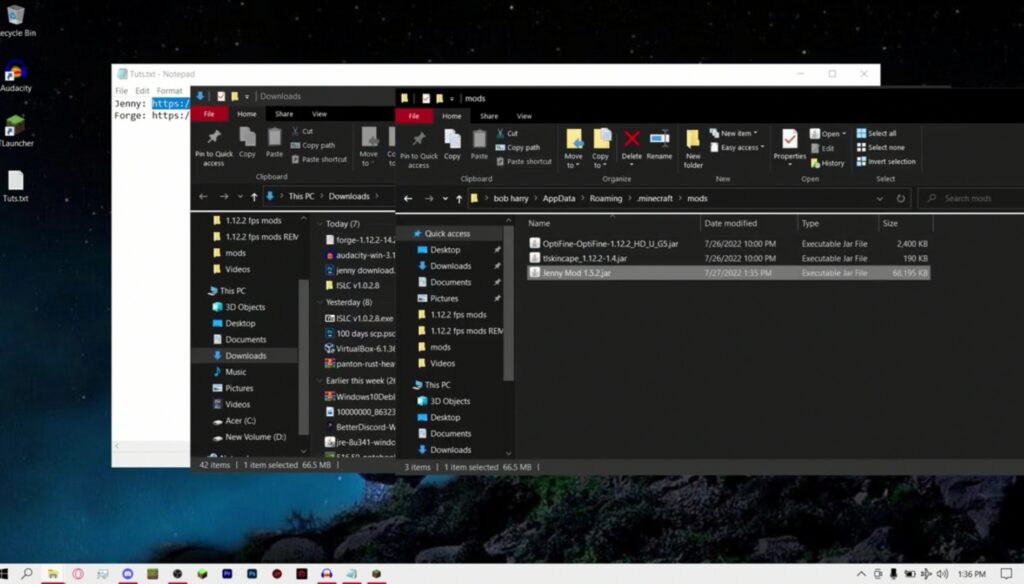The image size is (1024, 584).
Task: Open 3D Objects in mods window navigation pane
Action: pos(449,401)
